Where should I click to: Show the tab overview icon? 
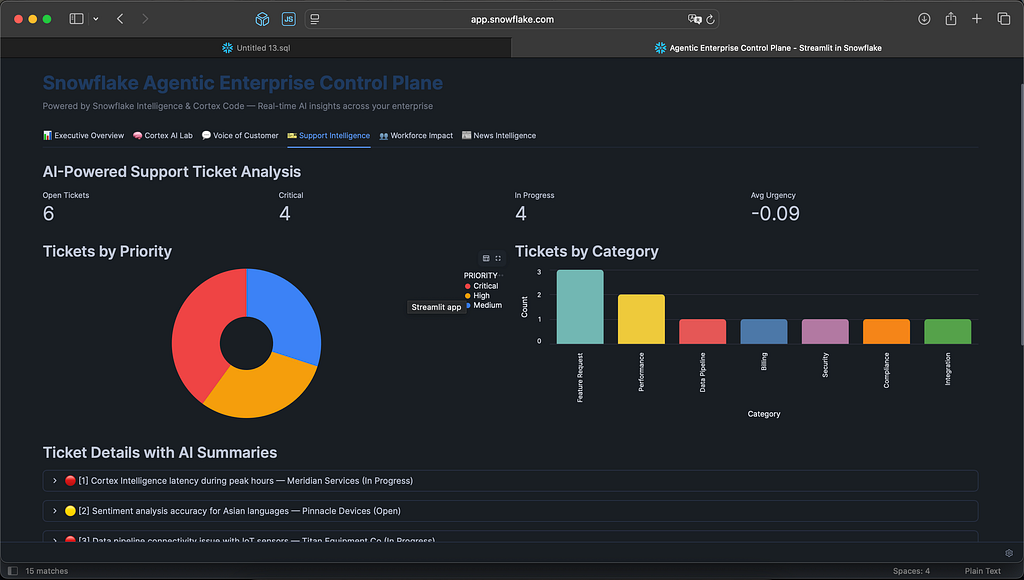[x=1004, y=19]
